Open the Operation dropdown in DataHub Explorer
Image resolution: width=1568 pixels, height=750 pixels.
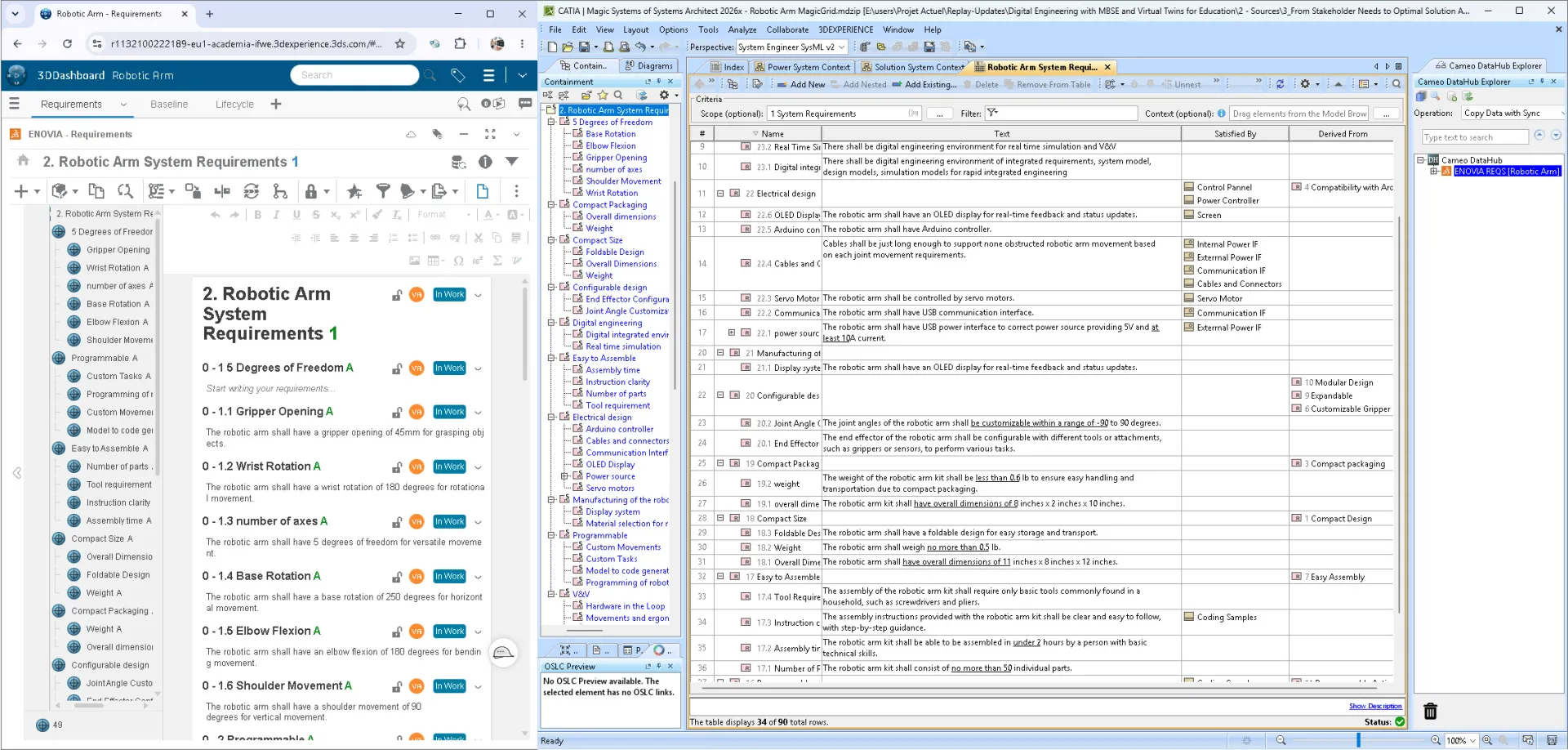[x=1513, y=114]
